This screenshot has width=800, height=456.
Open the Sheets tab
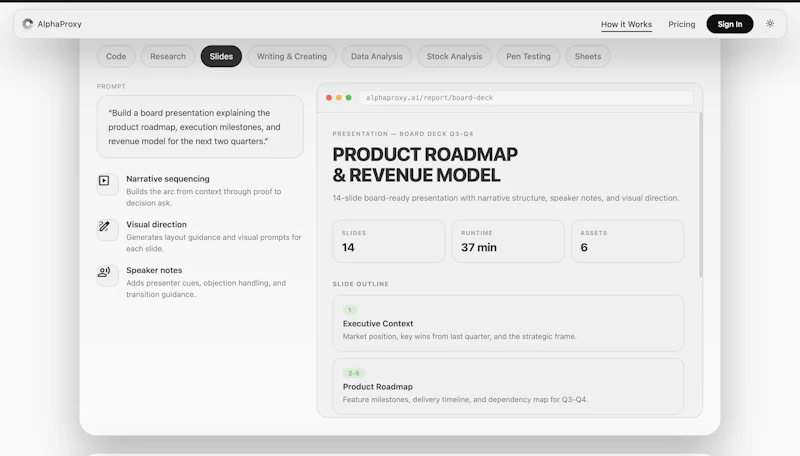click(588, 56)
